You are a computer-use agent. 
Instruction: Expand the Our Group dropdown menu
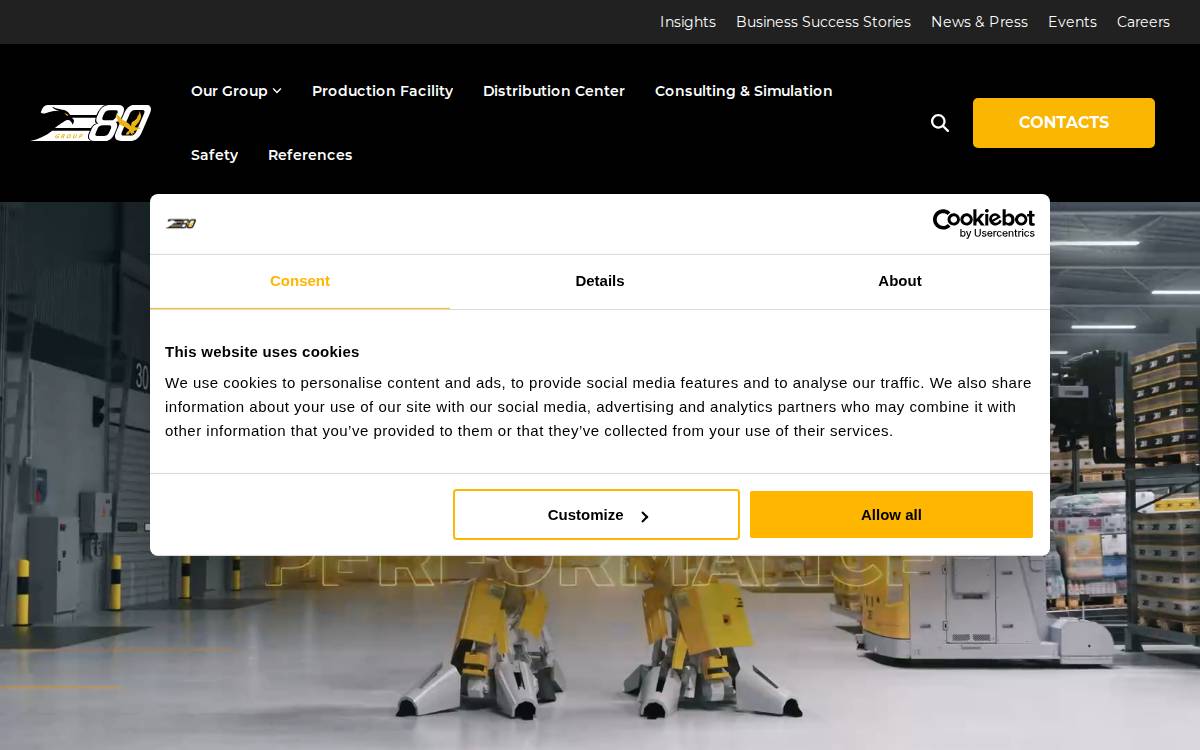(x=236, y=91)
